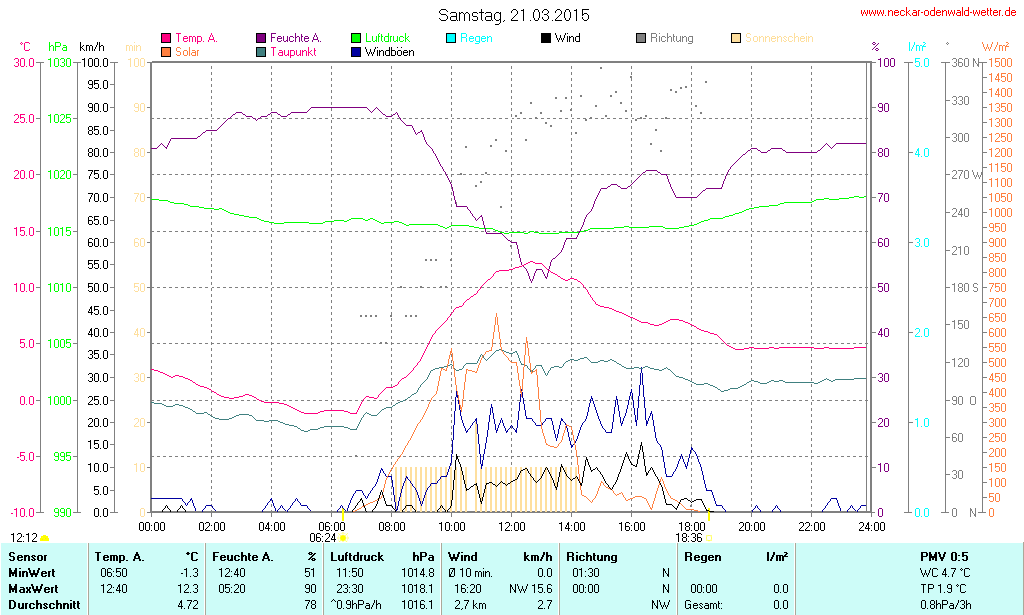Click the chart title Samstag, 21.03.2015
The width and height of the screenshot is (1024, 615).
(x=514, y=16)
